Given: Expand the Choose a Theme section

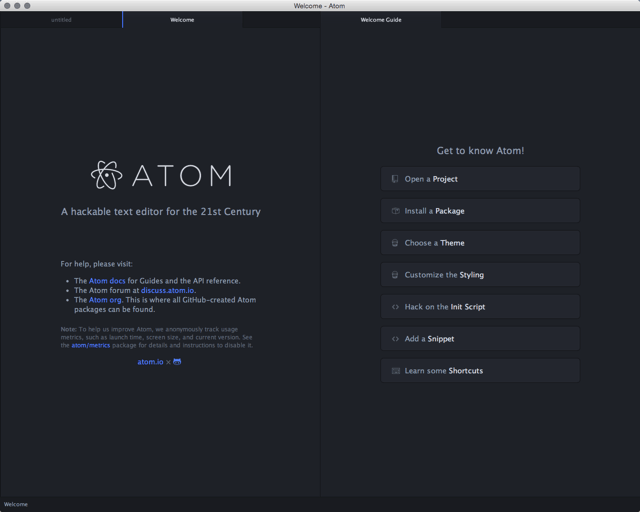Looking at the screenshot, I should click(480, 243).
